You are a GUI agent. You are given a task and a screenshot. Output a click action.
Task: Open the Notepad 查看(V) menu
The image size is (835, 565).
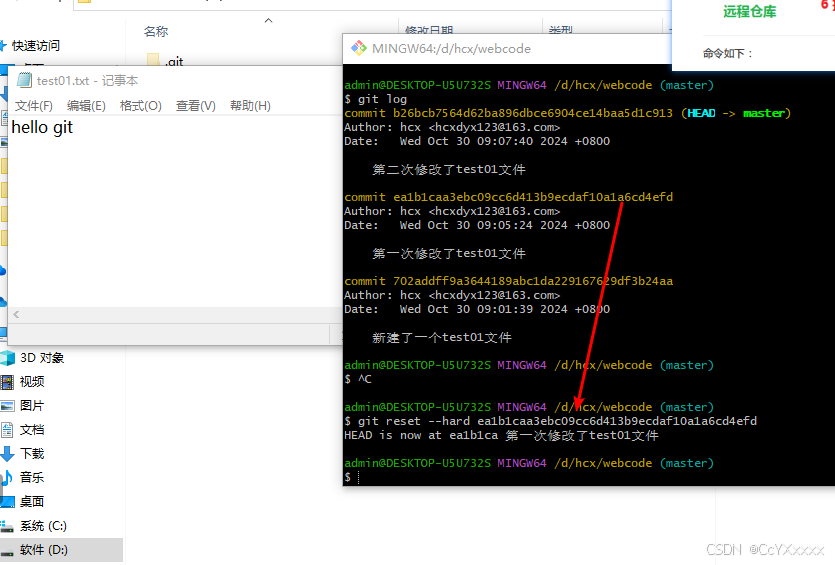tap(195, 106)
